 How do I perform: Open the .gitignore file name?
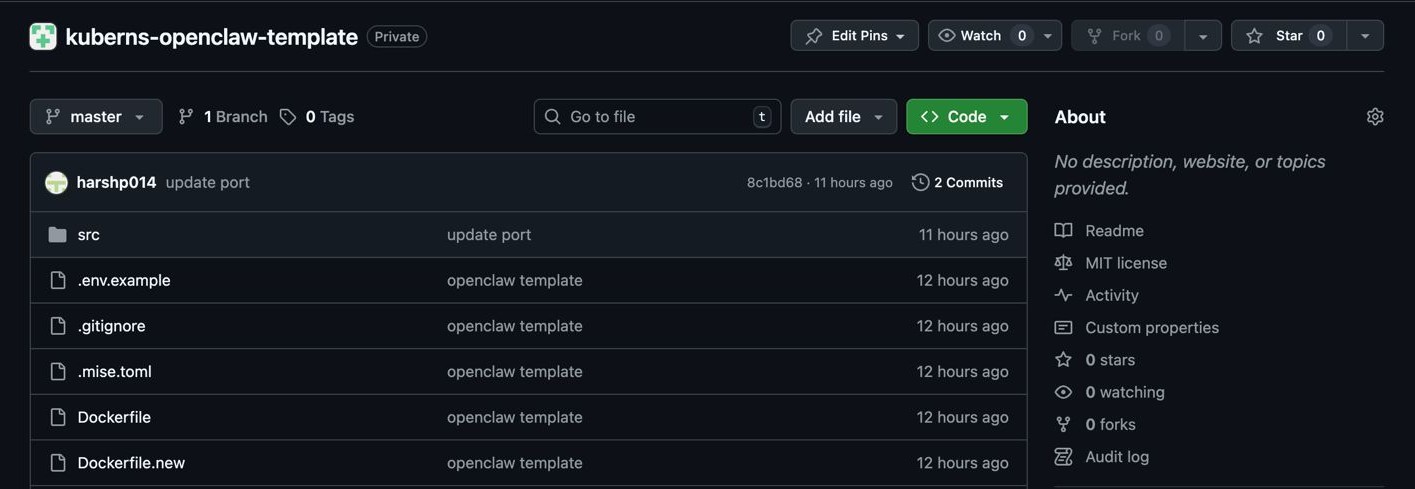click(112, 326)
